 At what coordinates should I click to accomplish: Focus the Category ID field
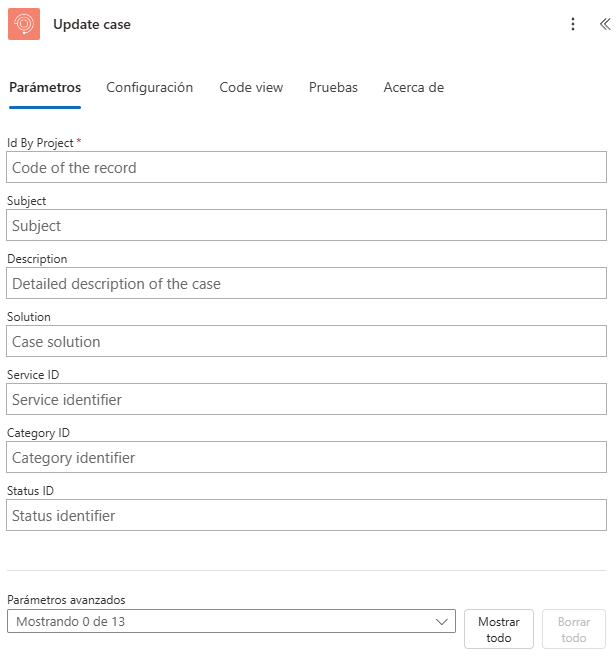click(307, 457)
